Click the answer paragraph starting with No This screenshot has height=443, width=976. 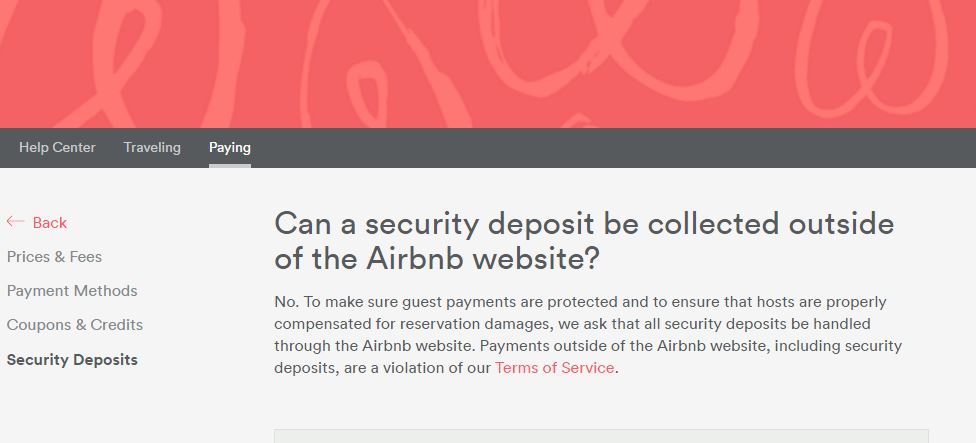(588, 335)
